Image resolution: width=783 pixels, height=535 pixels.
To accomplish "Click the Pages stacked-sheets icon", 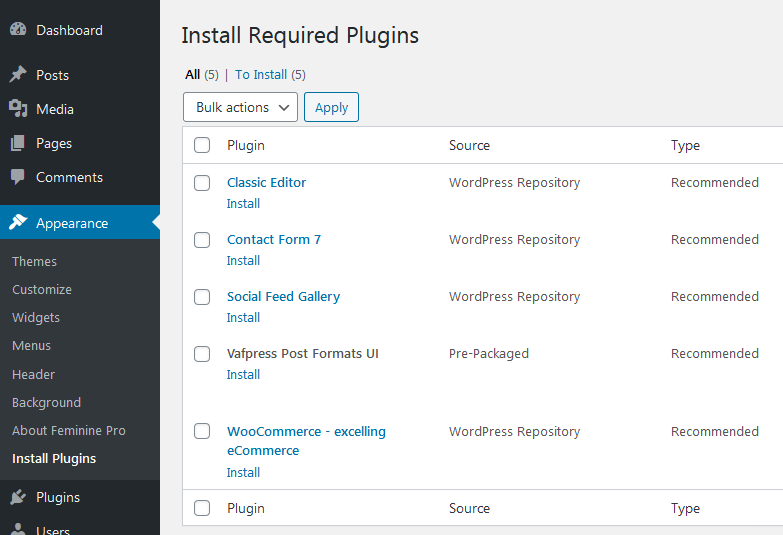I will click(x=18, y=143).
